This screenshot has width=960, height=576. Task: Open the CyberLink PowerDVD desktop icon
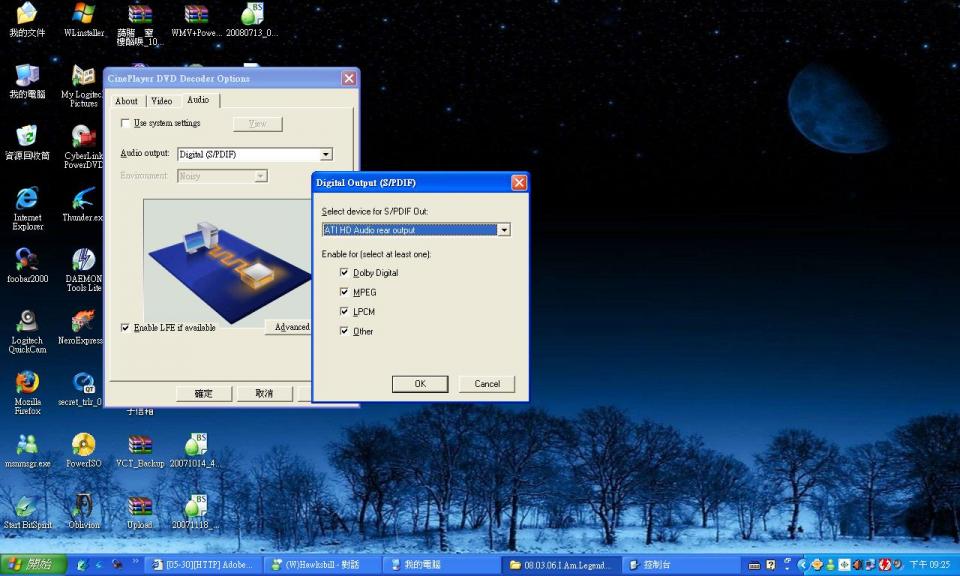pyautogui.click(x=83, y=138)
